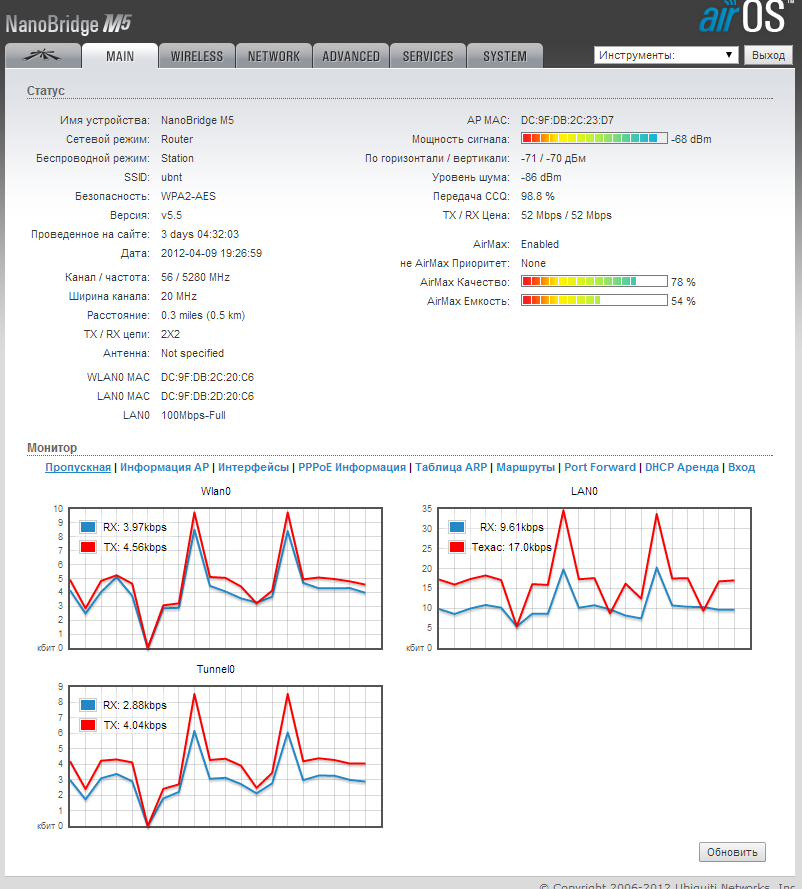Screen dimensions: 802x889
Task: Click the signal strength bar
Action: (x=594, y=139)
